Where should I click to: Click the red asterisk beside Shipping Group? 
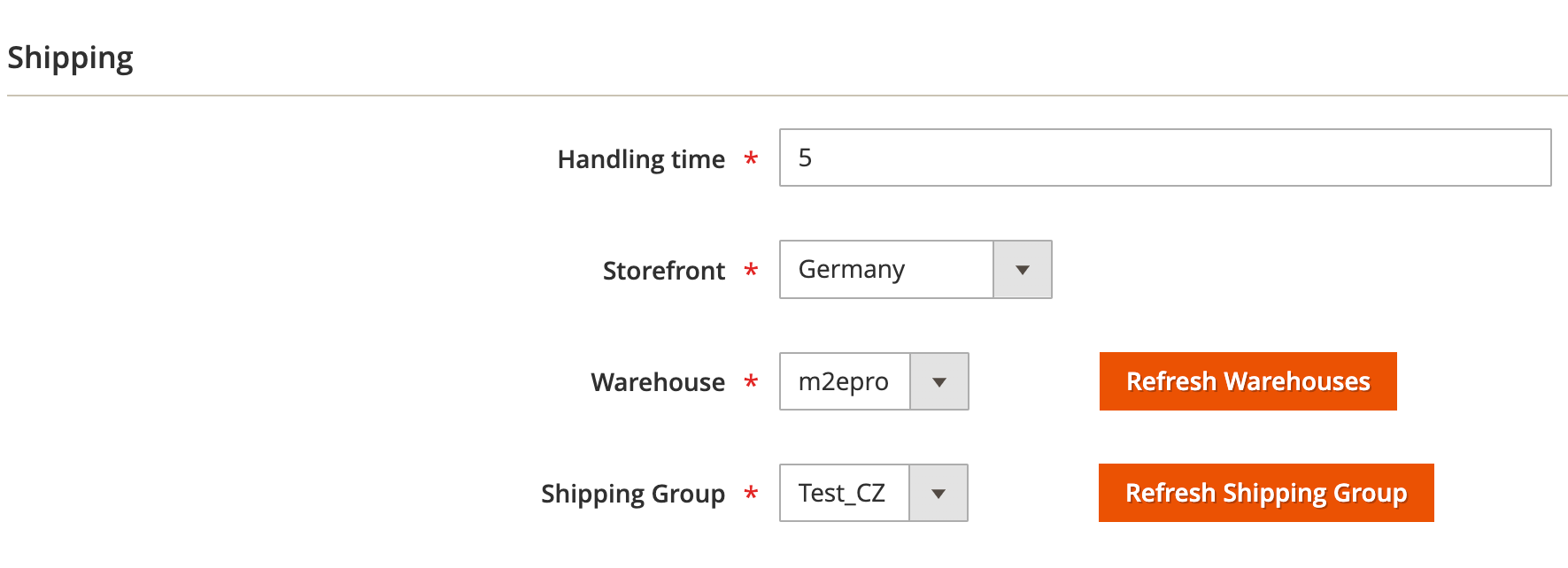click(751, 493)
